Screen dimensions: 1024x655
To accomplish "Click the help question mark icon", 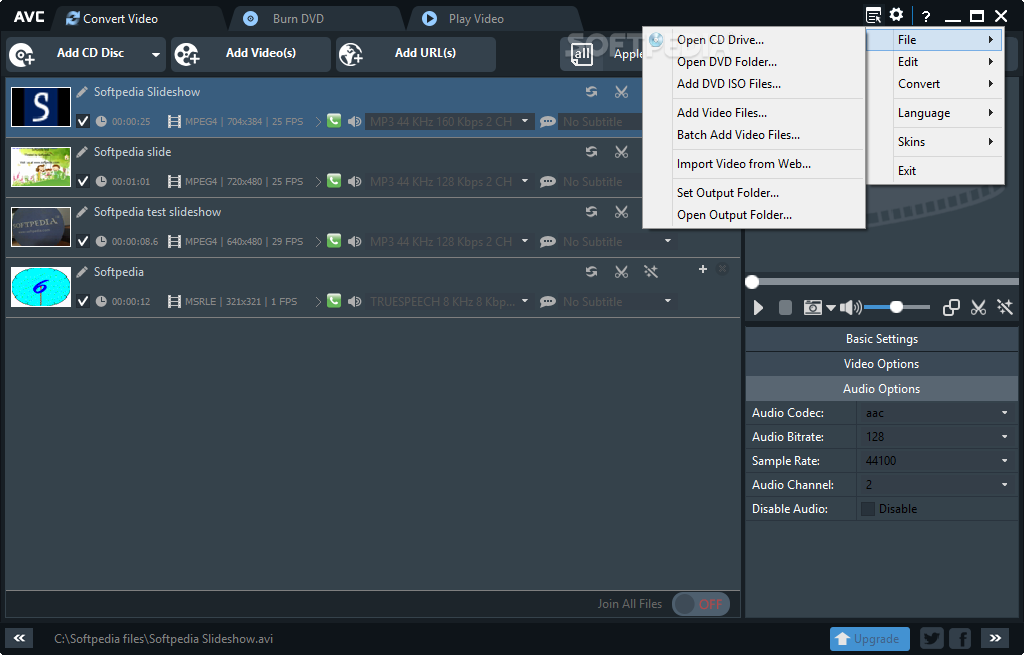I will click(x=925, y=16).
